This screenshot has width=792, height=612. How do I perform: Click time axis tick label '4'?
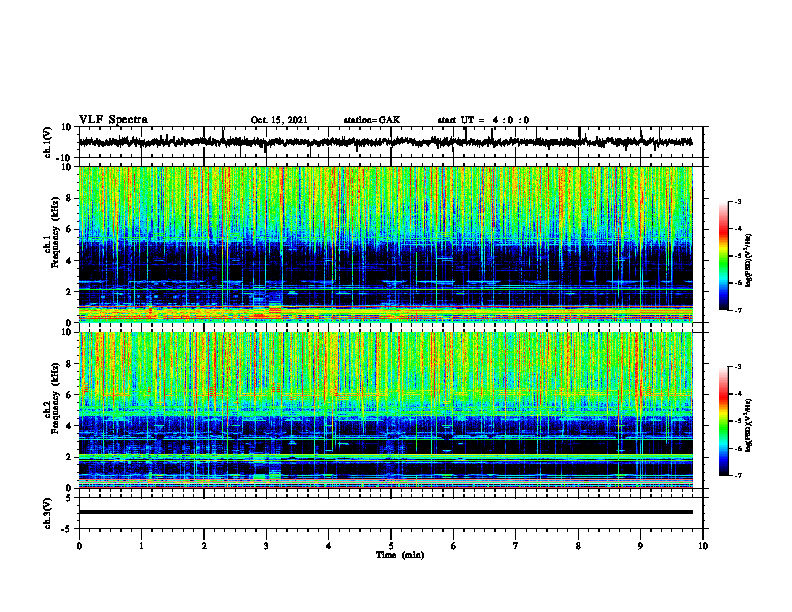coord(328,546)
